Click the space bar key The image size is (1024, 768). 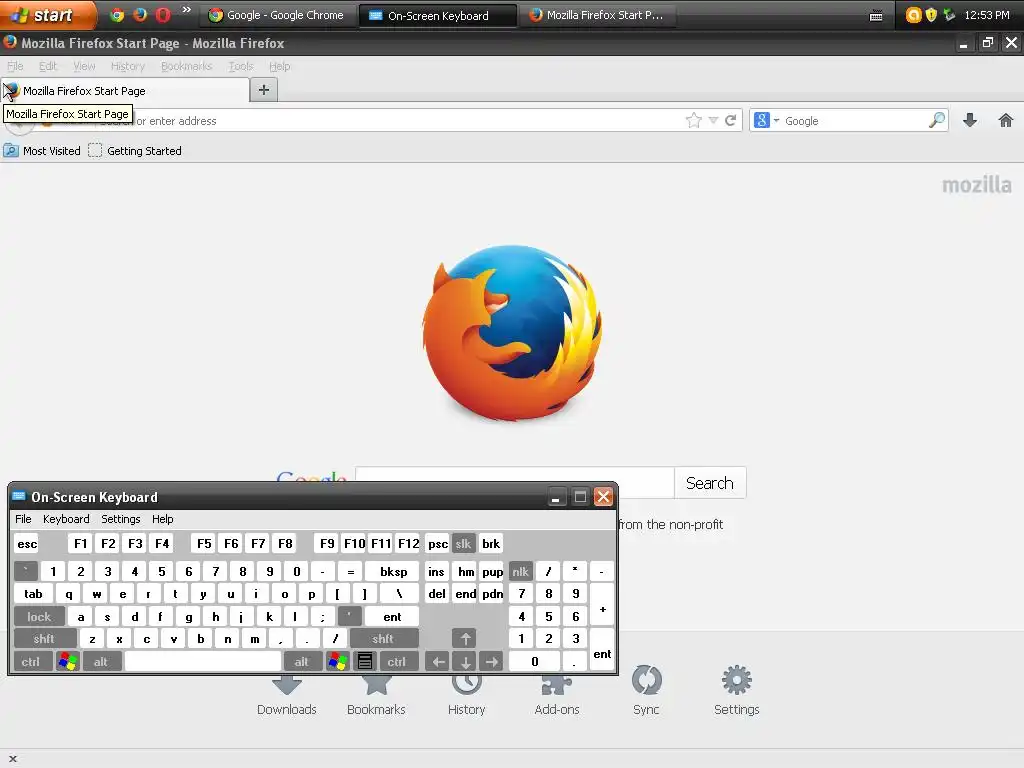[x=202, y=662]
